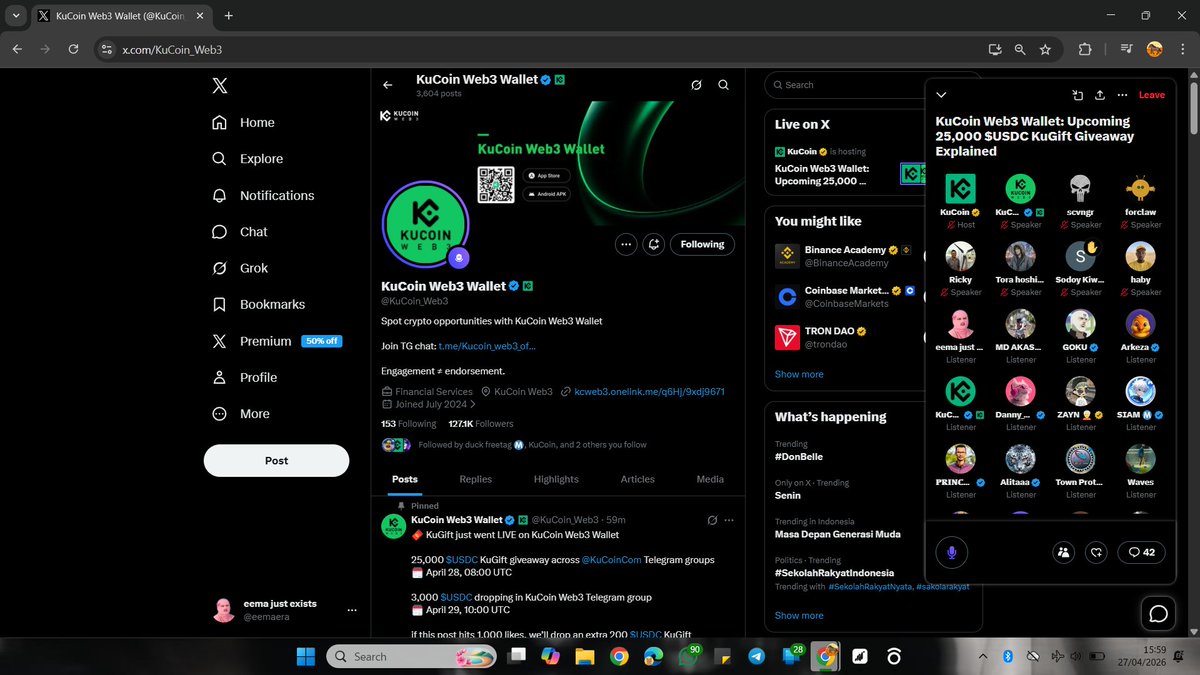Select scvngr speaker avatar

(1080, 188)
